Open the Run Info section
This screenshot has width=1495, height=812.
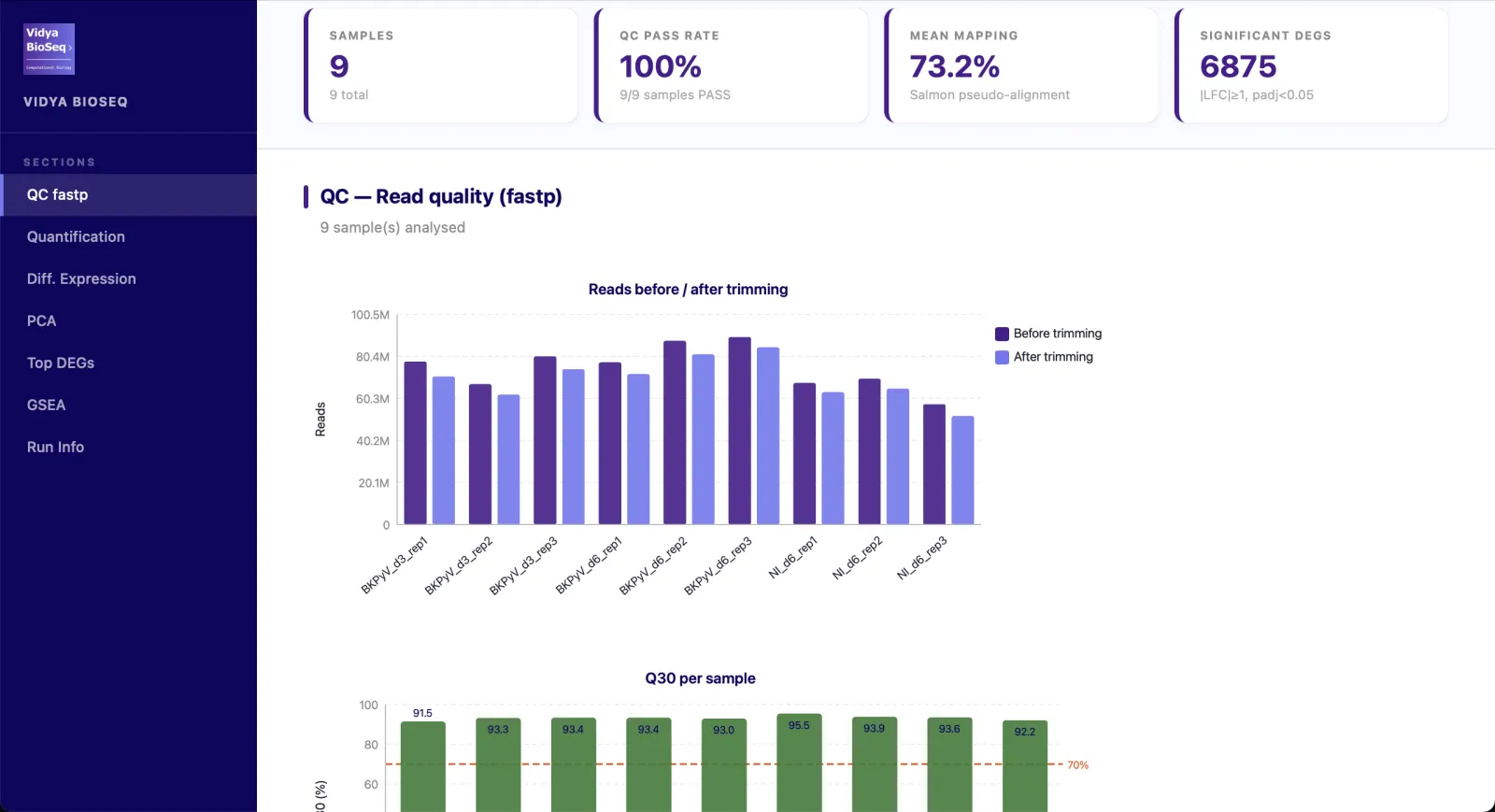[128, 448]
